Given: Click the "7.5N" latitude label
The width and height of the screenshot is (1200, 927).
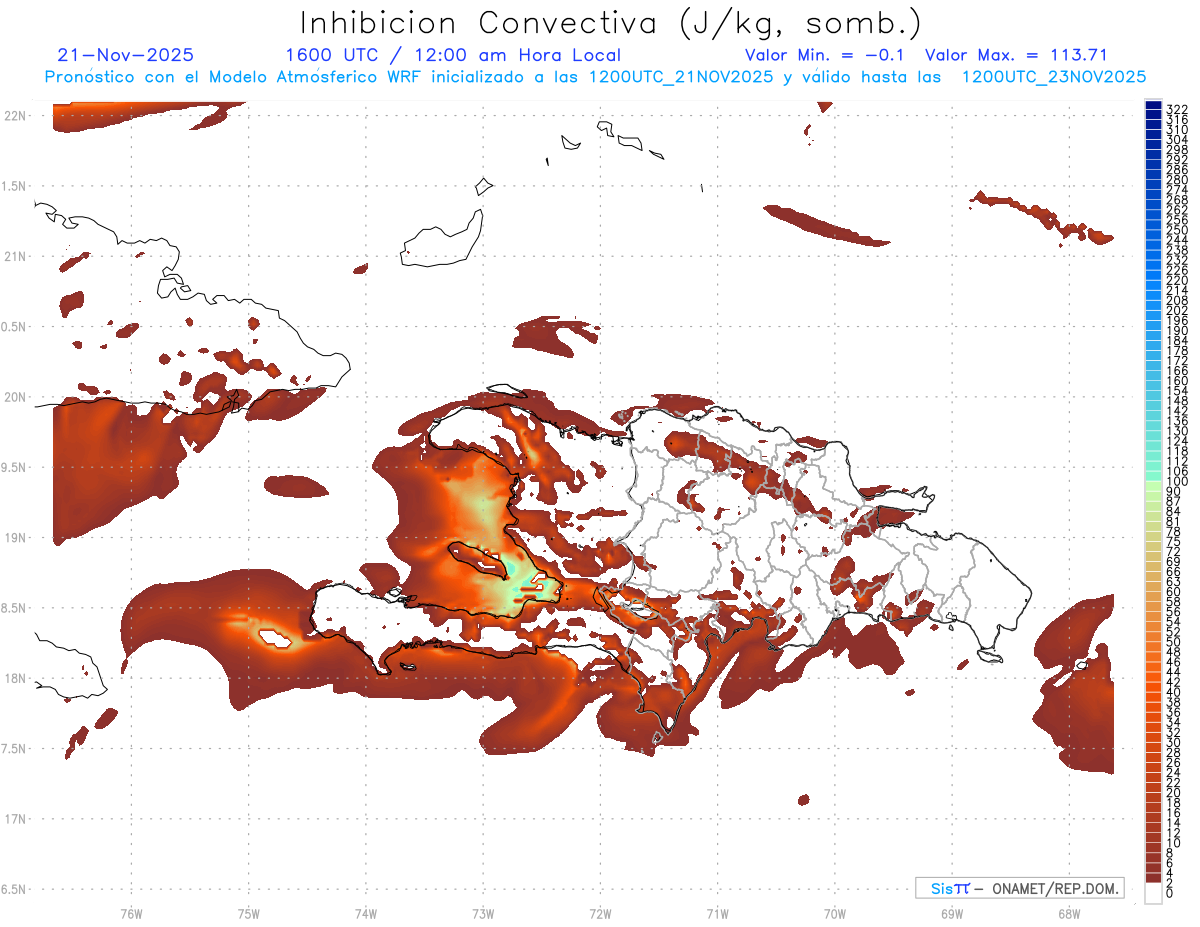Looking at the screenshot, I should [14, 748].
